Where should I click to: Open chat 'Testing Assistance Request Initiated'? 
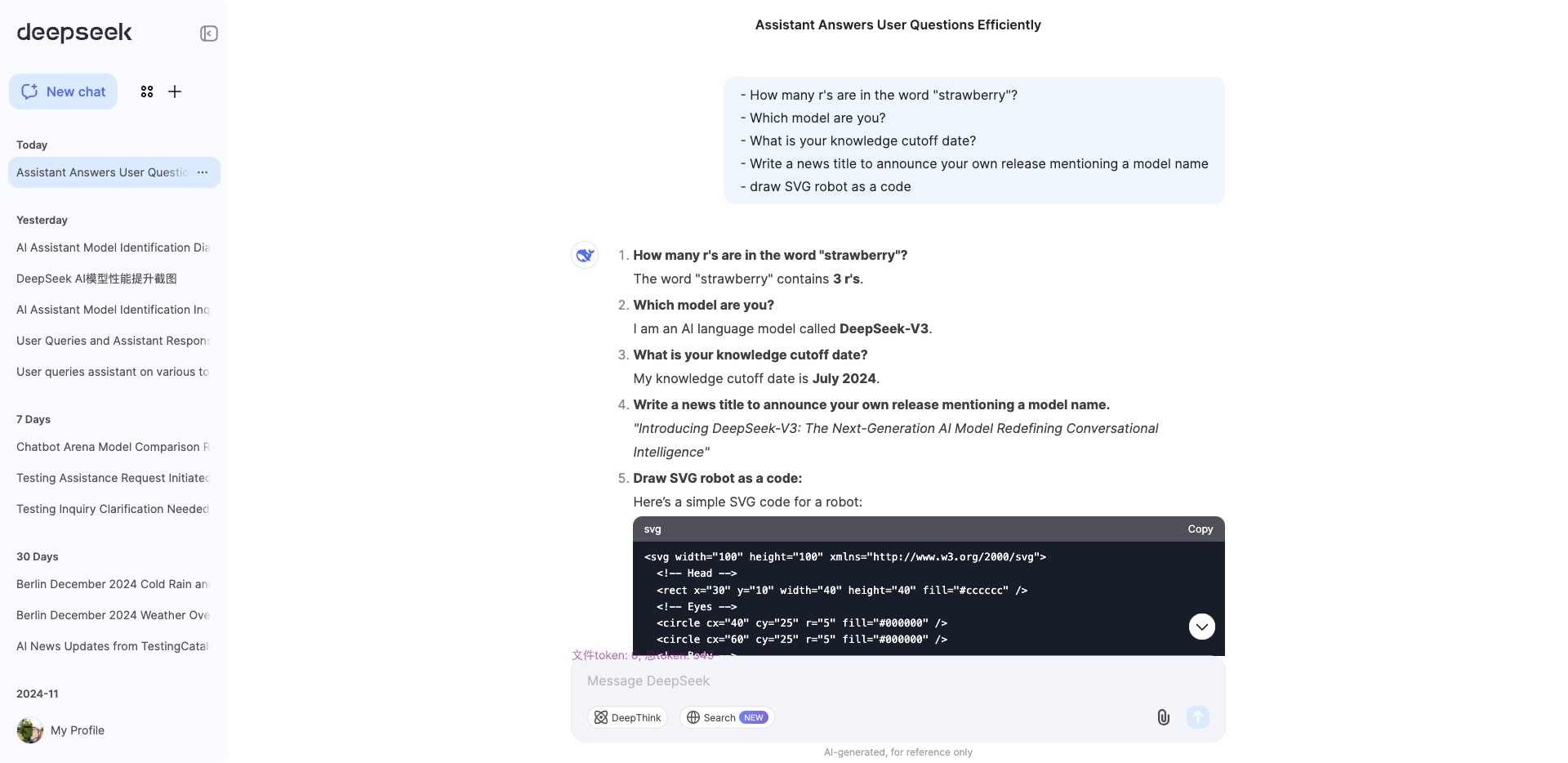114,478
